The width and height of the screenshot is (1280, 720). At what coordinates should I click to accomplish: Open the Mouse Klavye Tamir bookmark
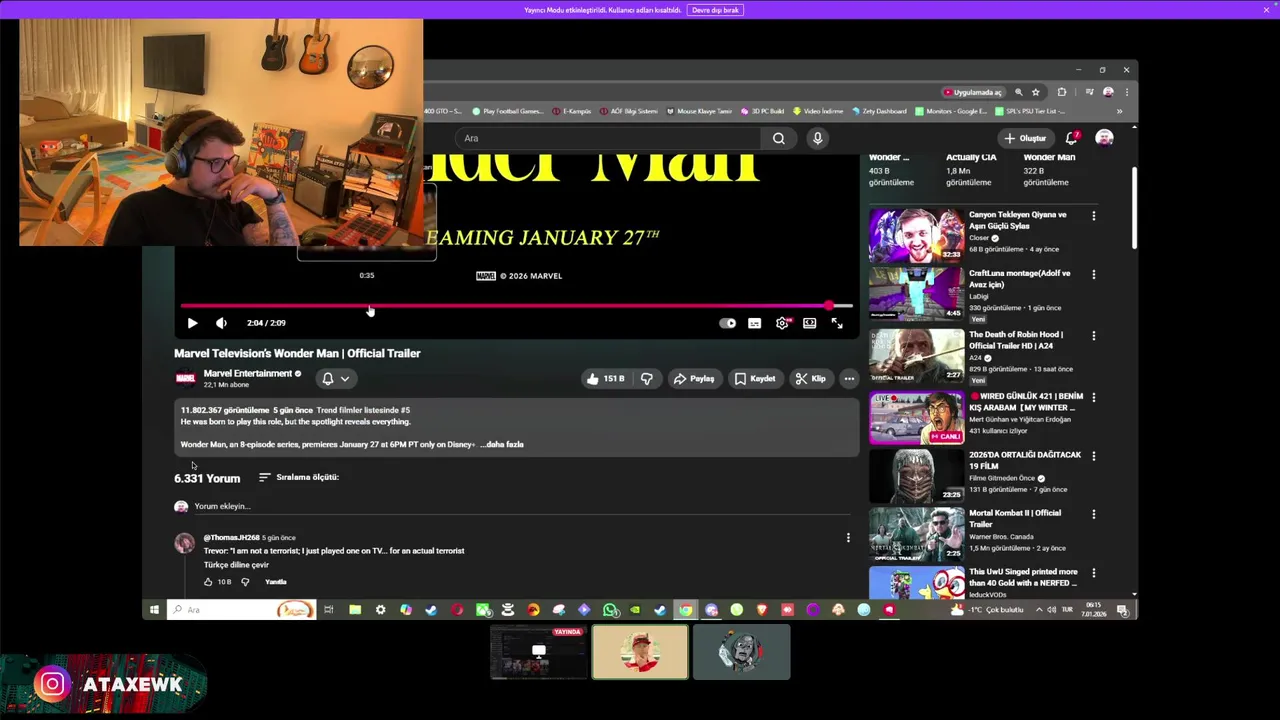[x=699, y=111]
